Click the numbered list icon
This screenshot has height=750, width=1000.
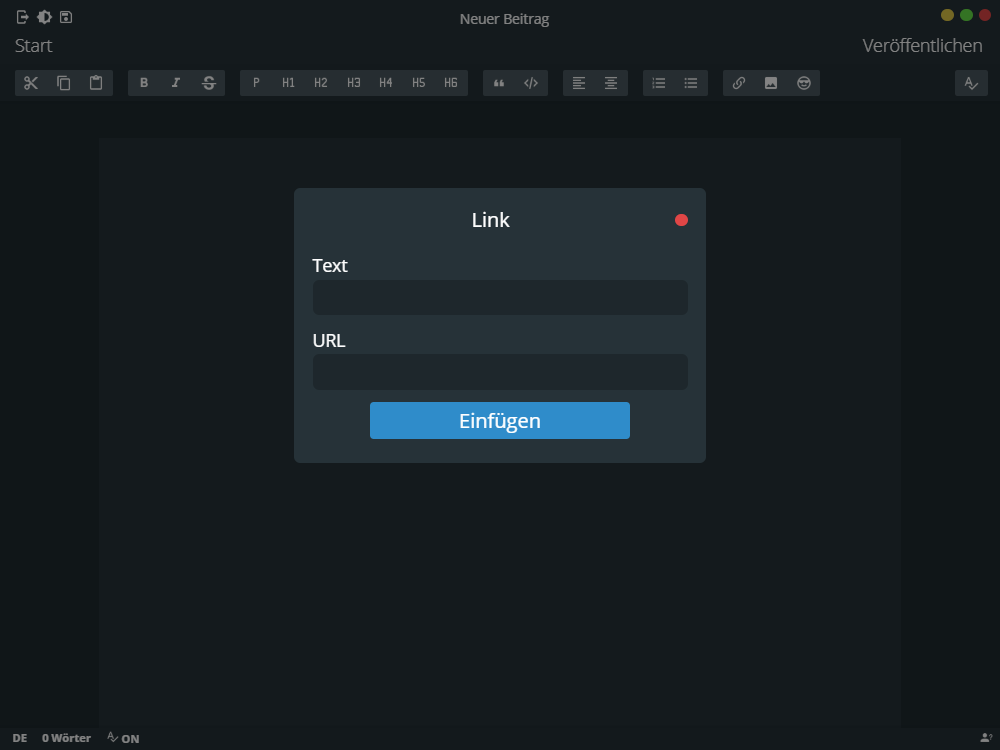click(659, 83)
